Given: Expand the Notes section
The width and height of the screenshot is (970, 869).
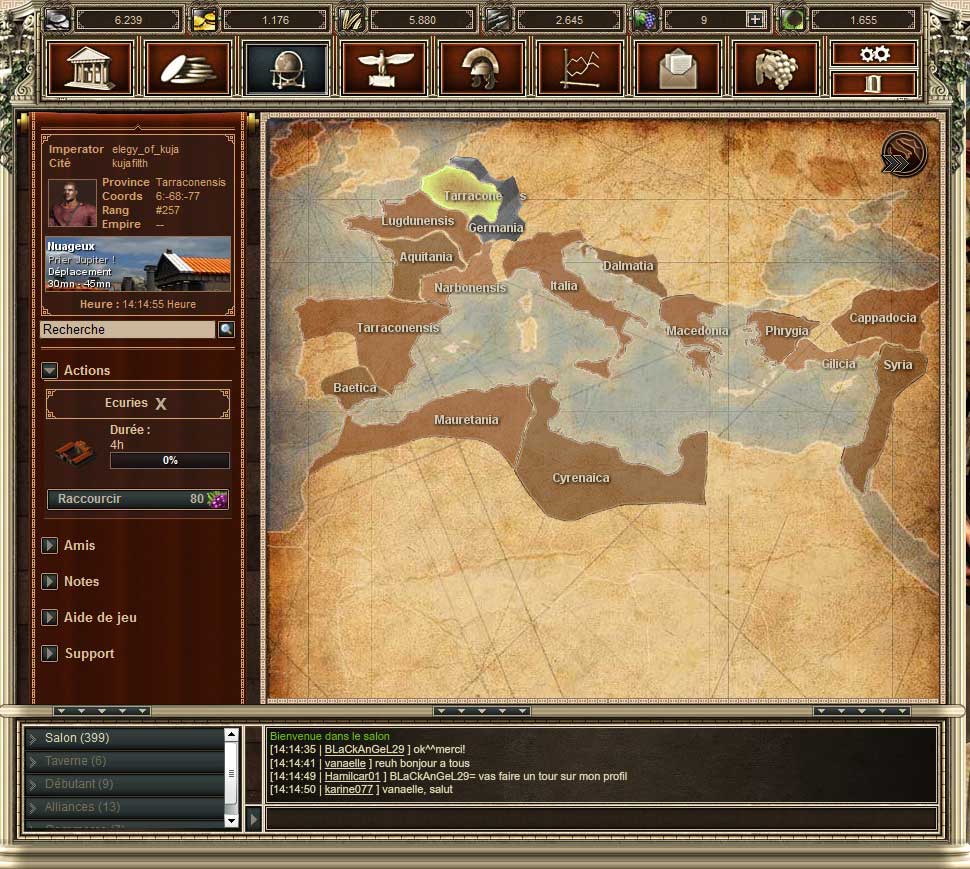Looking at the screenshot, I should tap(50, 582).
